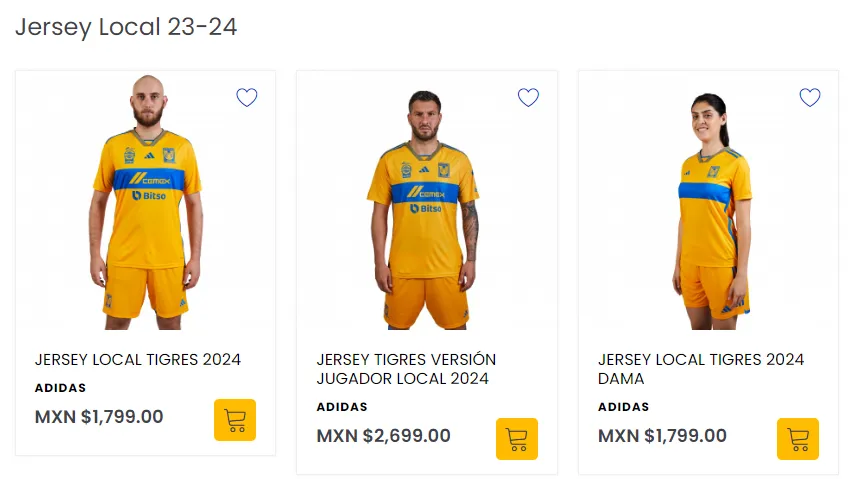The height and width of the screenshot is (479, 850).
Task: Select the MXN $1,799.00 price of first jersey
Action: 99,417
